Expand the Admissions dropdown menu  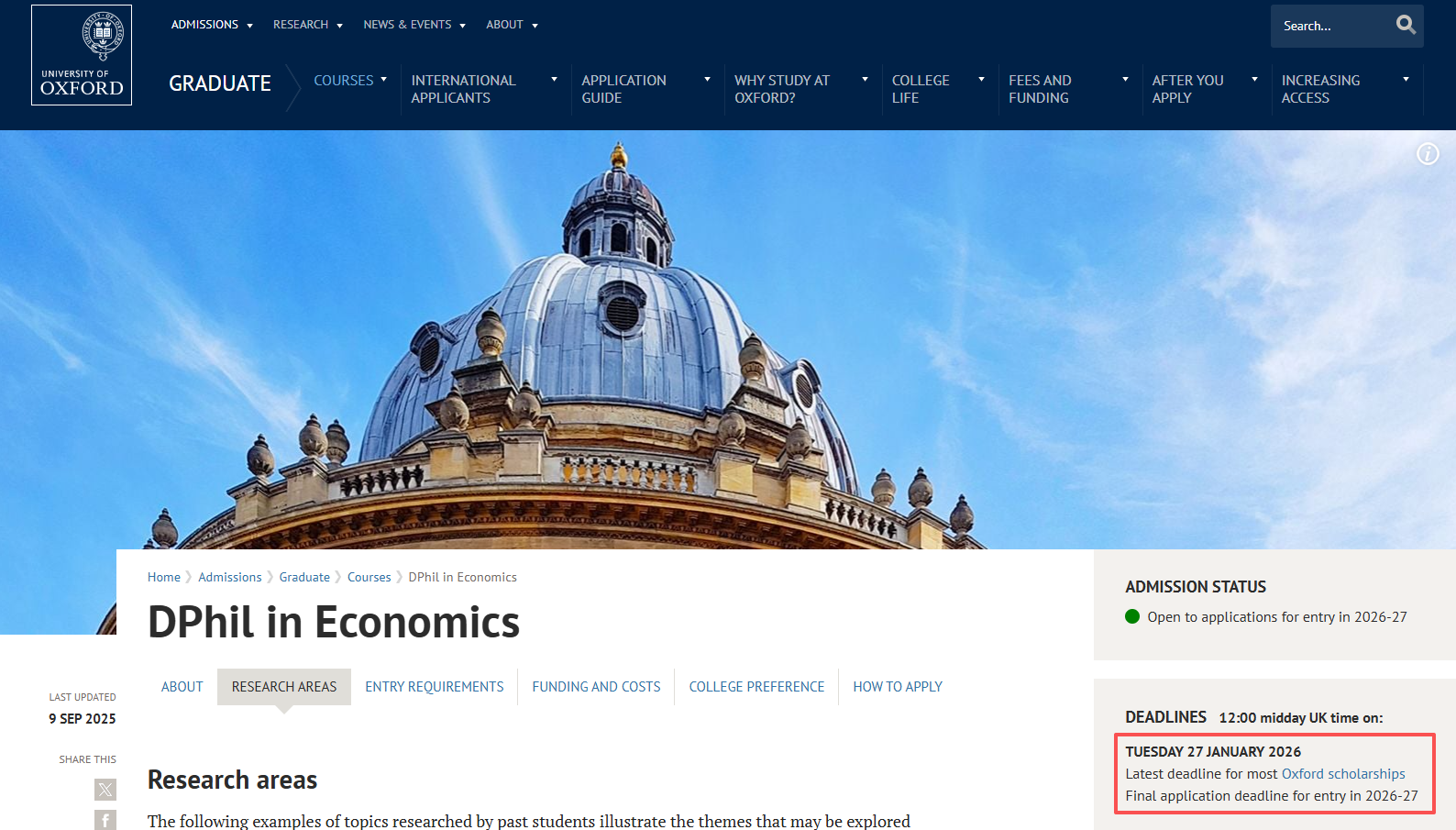[212, 25]
